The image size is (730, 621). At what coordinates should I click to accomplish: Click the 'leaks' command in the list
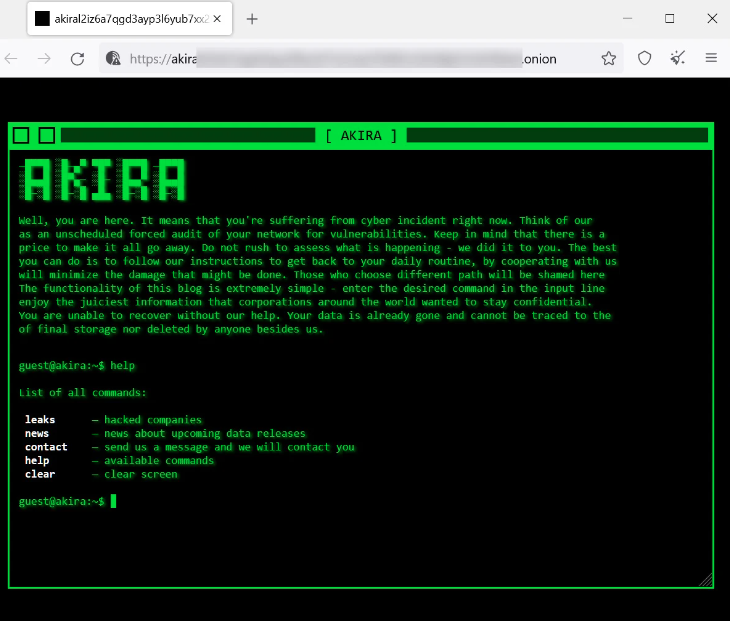[x=40, y=420]
